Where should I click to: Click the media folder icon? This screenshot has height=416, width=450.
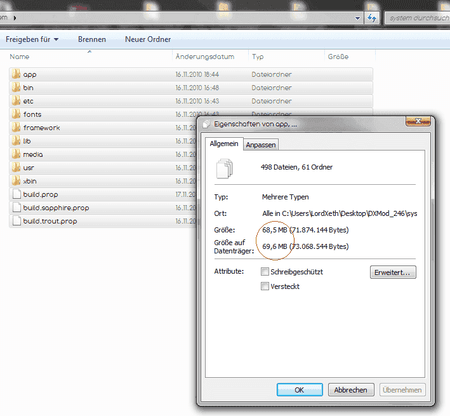point(16,154)
